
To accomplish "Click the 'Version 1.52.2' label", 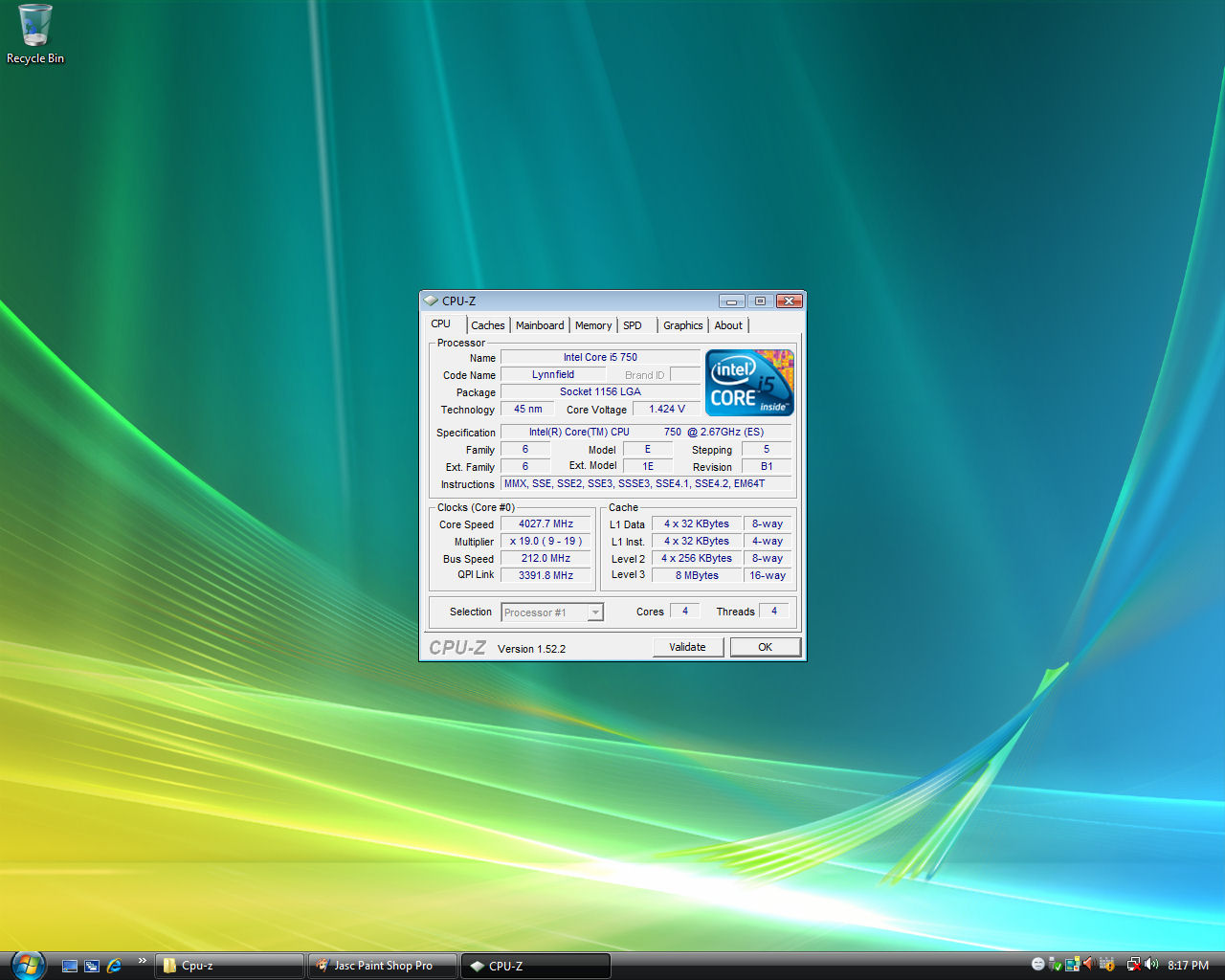I will click(531, 649).
